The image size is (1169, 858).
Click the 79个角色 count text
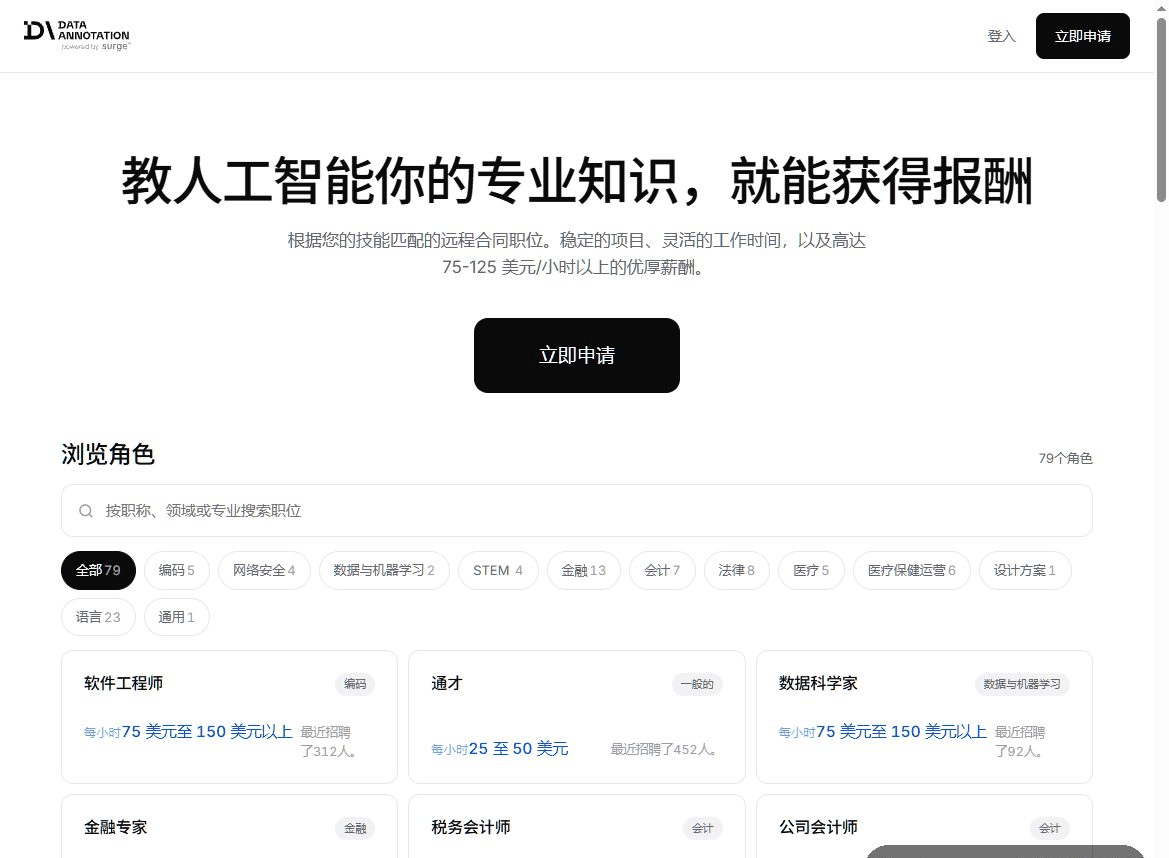pyautogui.click(x=1065, y=458)
